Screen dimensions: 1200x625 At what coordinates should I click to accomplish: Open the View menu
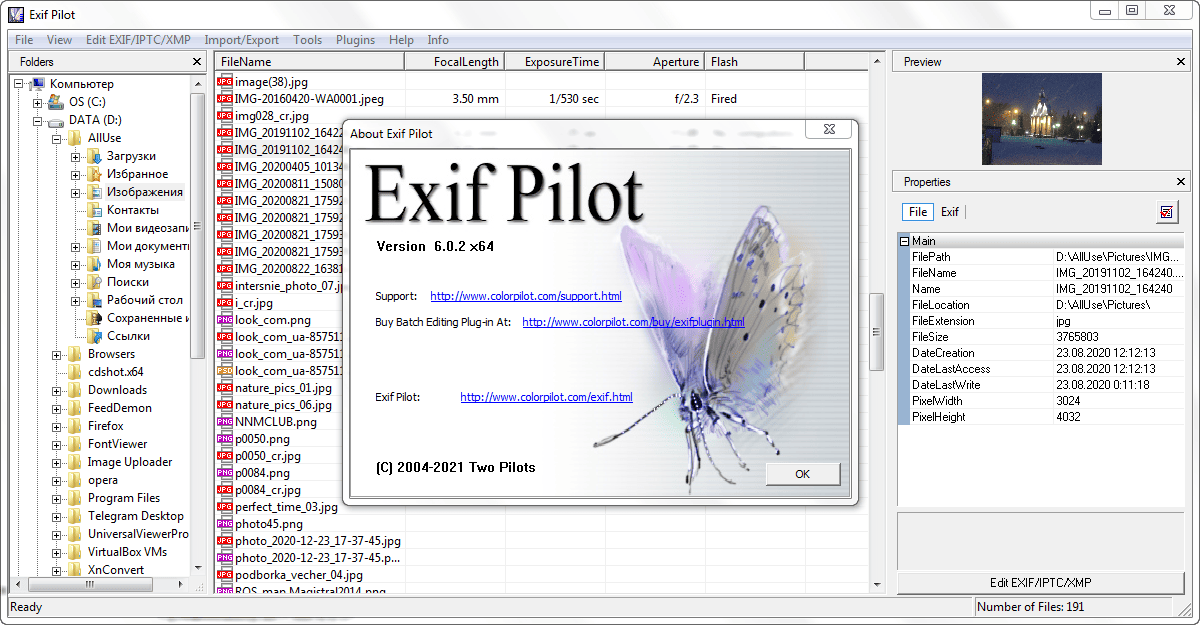point(59,40)
